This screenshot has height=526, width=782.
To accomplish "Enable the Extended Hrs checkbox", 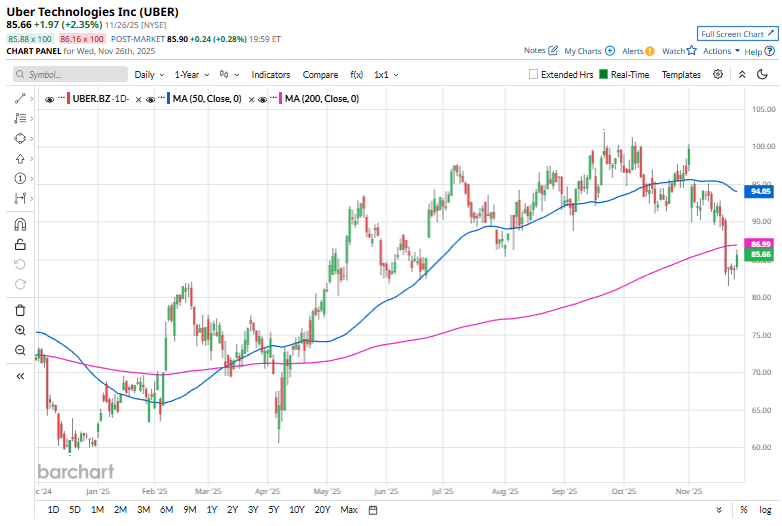I will click(x=534, y=74).
